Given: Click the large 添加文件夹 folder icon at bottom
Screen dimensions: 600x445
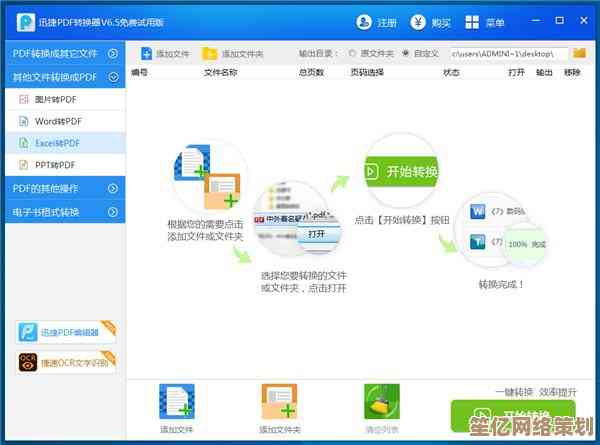Looking at the screenshot, I should (x=279, y=402).
